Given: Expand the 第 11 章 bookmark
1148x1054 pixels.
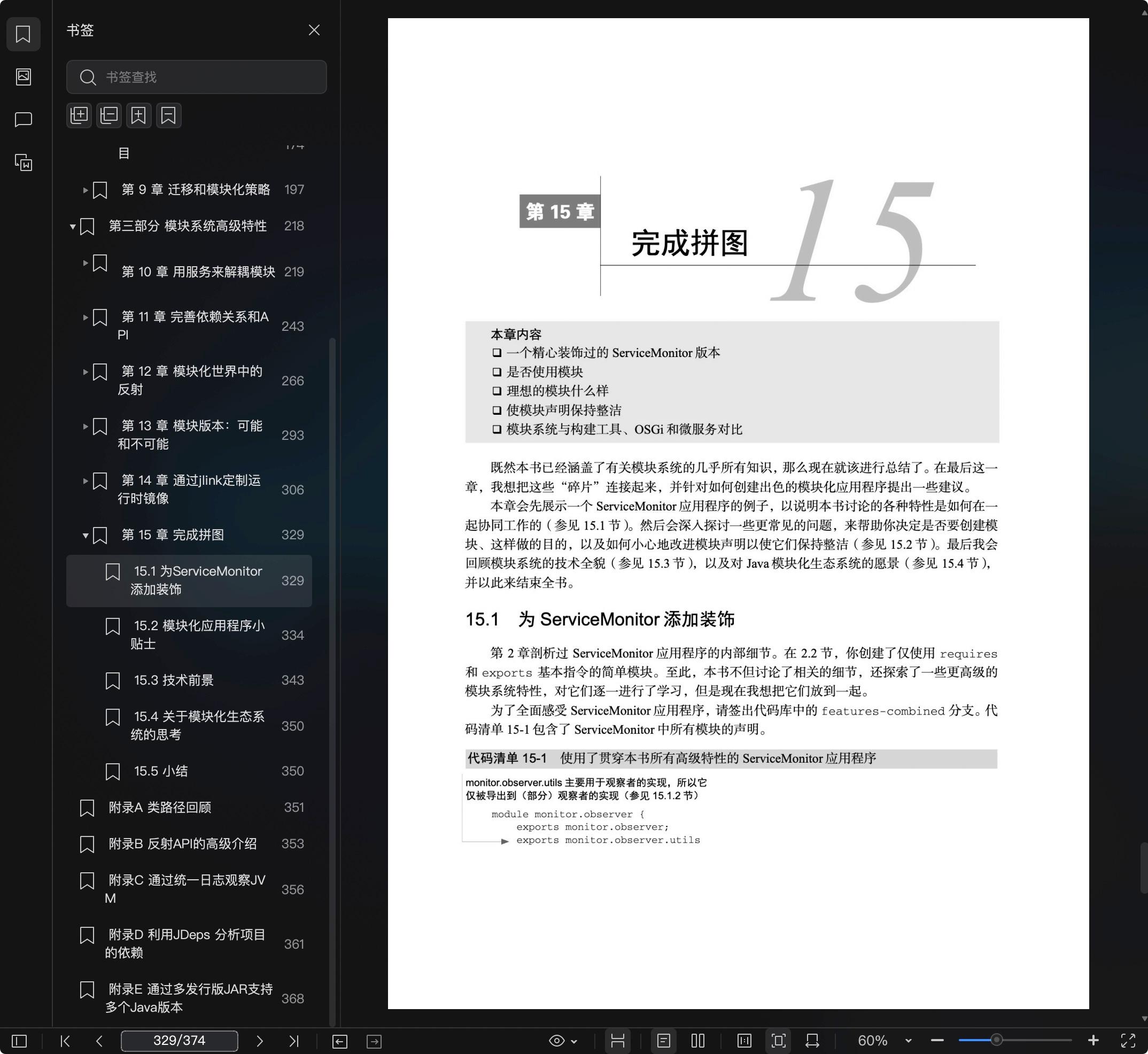Looking at the screenshot, I should pyautogui.click(x=85, y=317).
